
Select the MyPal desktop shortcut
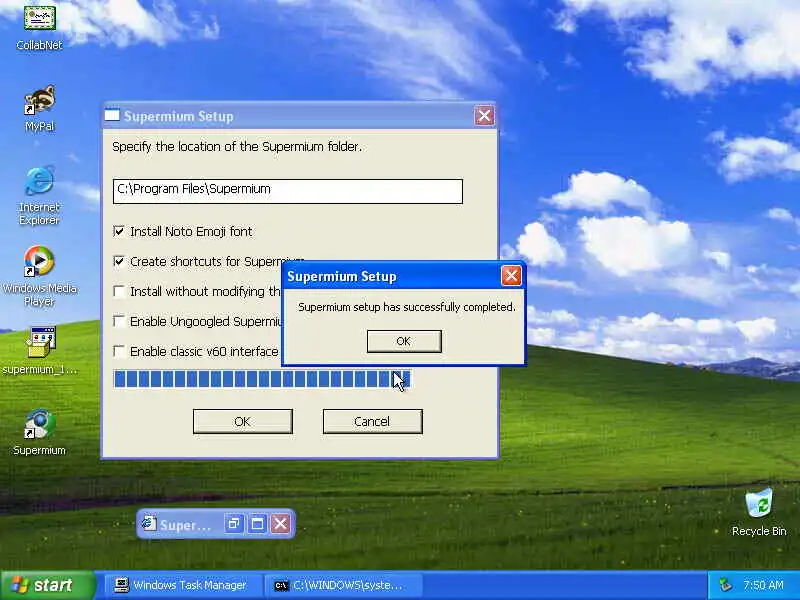pyautogui.click(x=39, y=108)
